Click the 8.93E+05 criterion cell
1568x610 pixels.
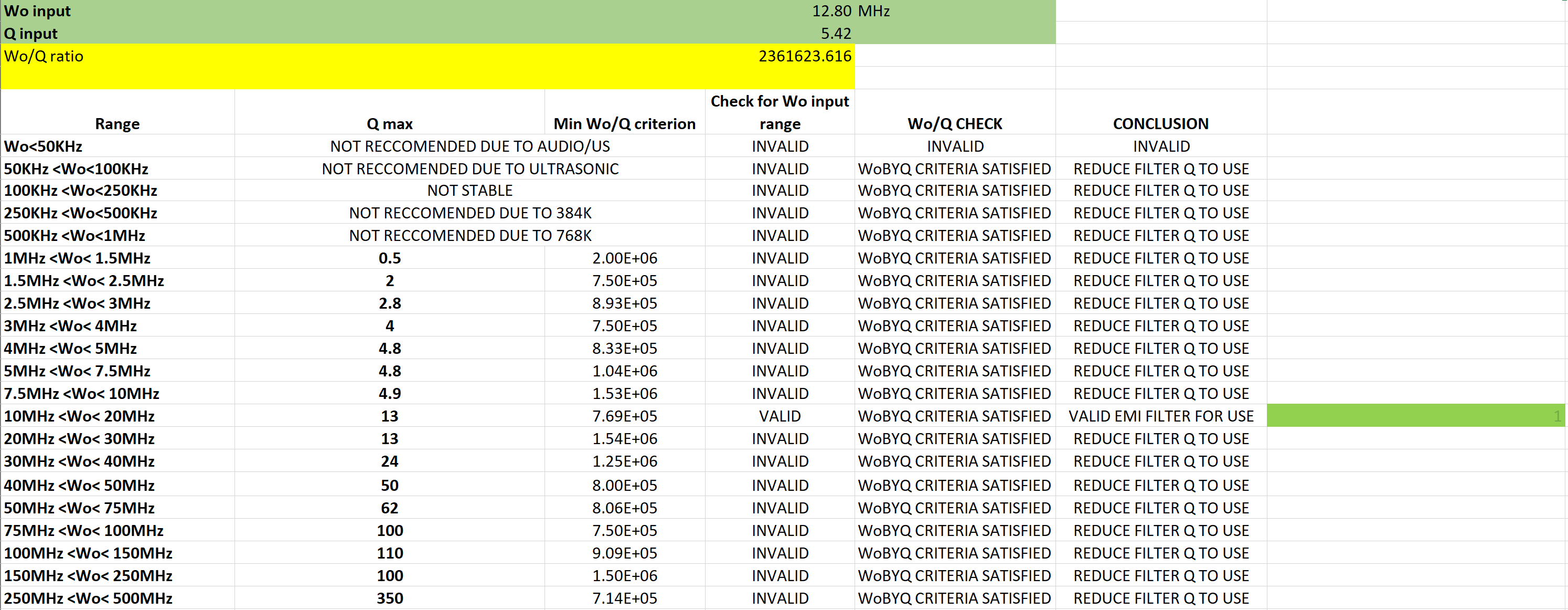tap(624, 303)
